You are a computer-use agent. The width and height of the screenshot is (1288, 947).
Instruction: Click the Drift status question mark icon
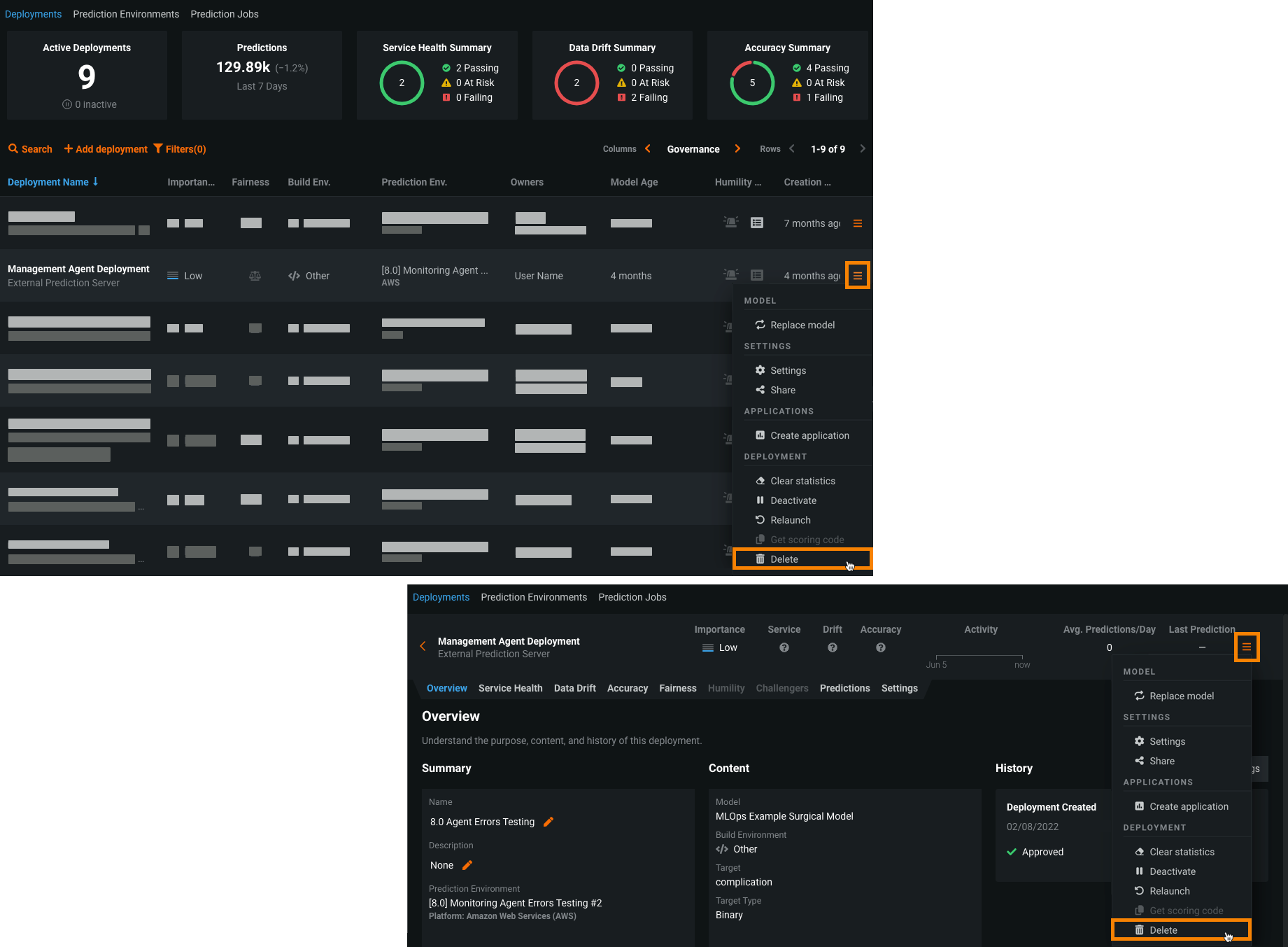[832, 647]
